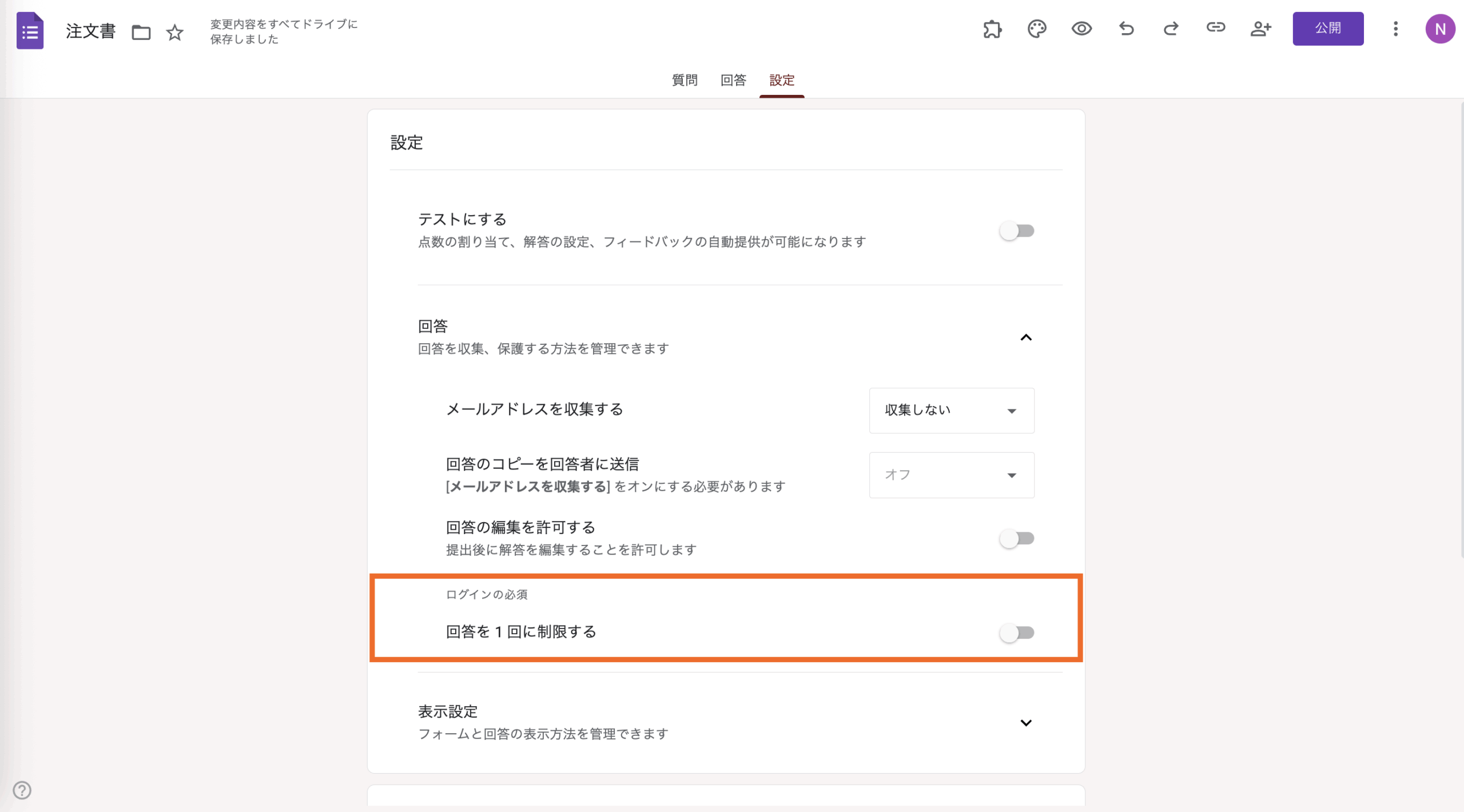Open the customize theme palette icon
The height and width of the screenshot is (812, 1464).
coord(1037,29)
